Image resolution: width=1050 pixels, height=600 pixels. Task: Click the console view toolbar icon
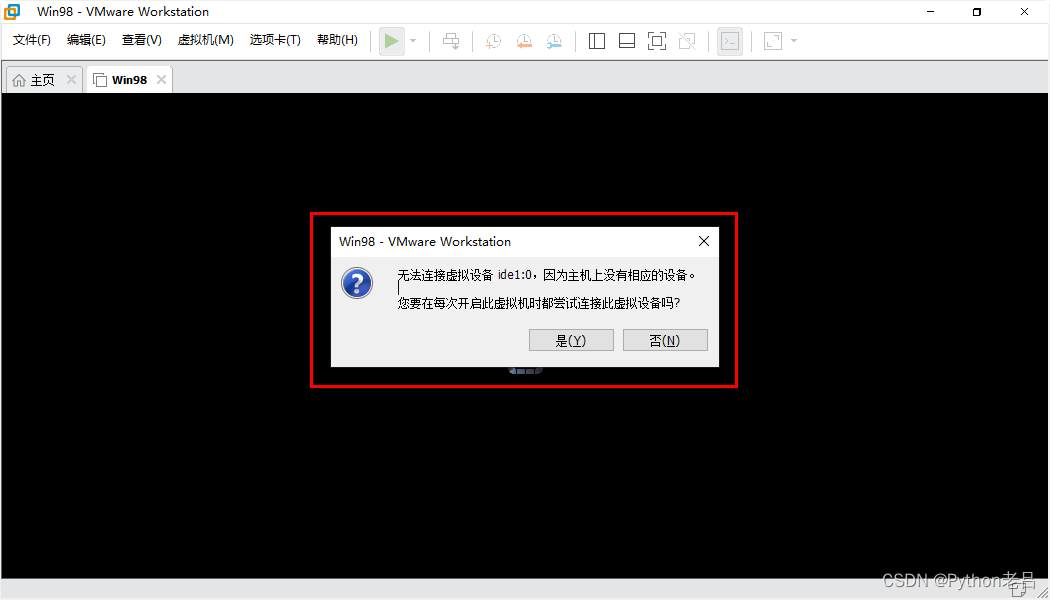tap(730, 42)
